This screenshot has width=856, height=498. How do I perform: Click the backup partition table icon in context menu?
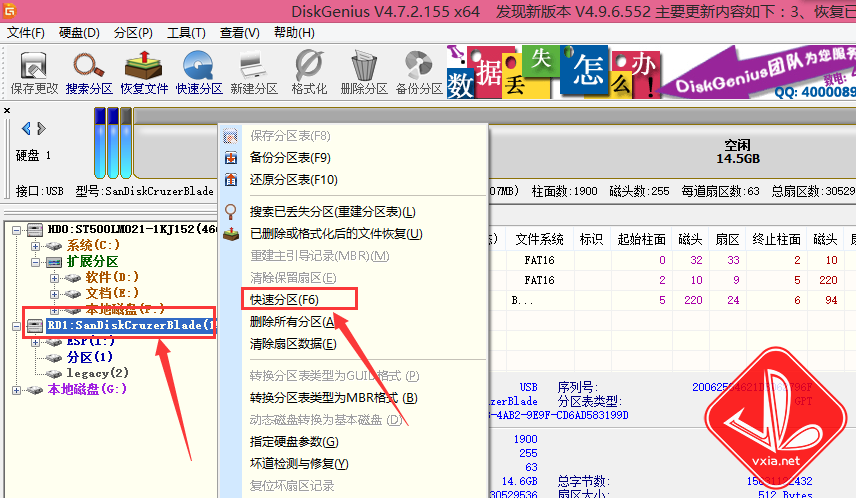click(231, 158)
